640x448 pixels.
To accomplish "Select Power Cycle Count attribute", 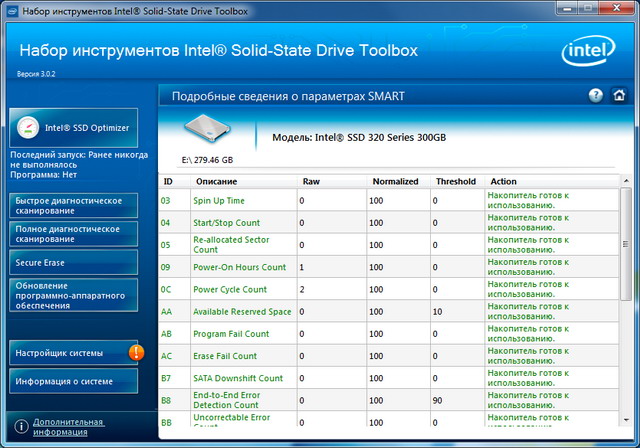I will (x=230, y=289).
